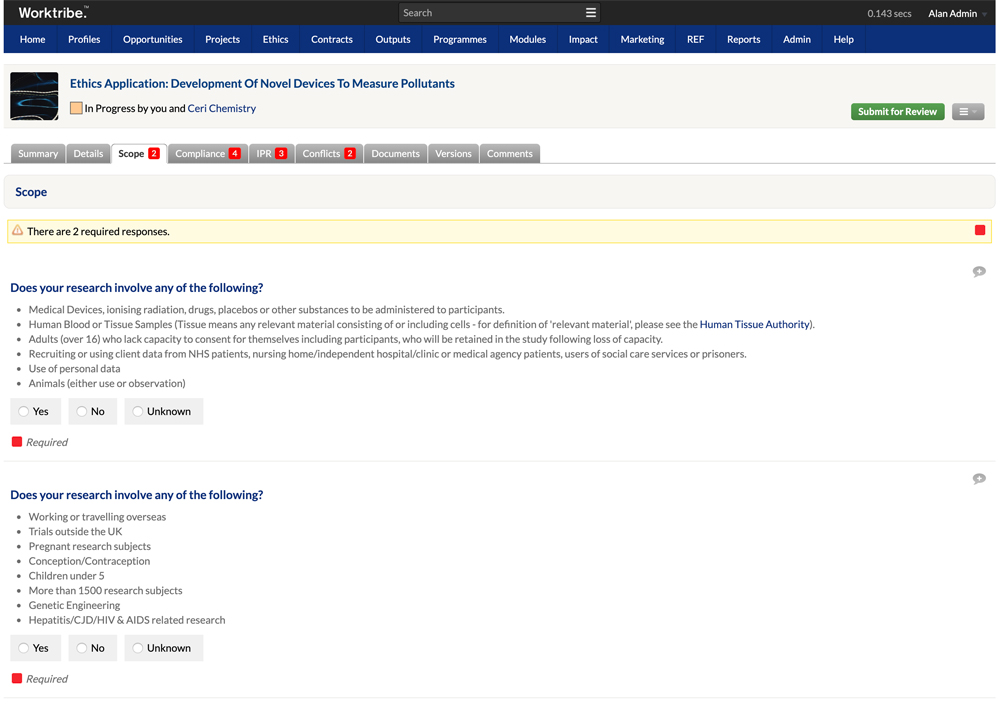Image resolution: width=1000 pixels, height=707 pixels.
Task: Open the IPR tab
Action: coord(272,154)
